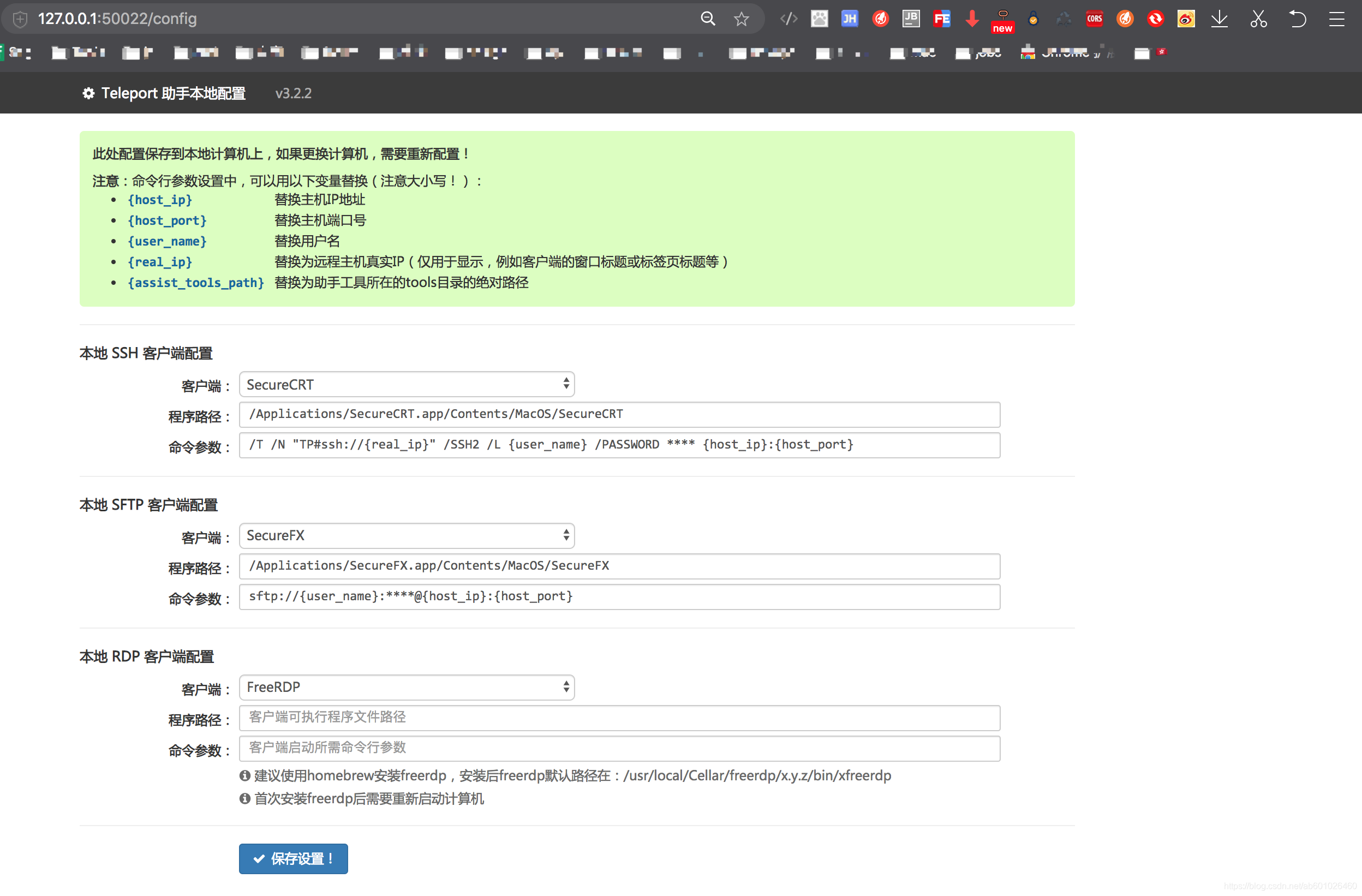Open the FE helper extension
Screen dimensions: 1362x896
point(941,19)
